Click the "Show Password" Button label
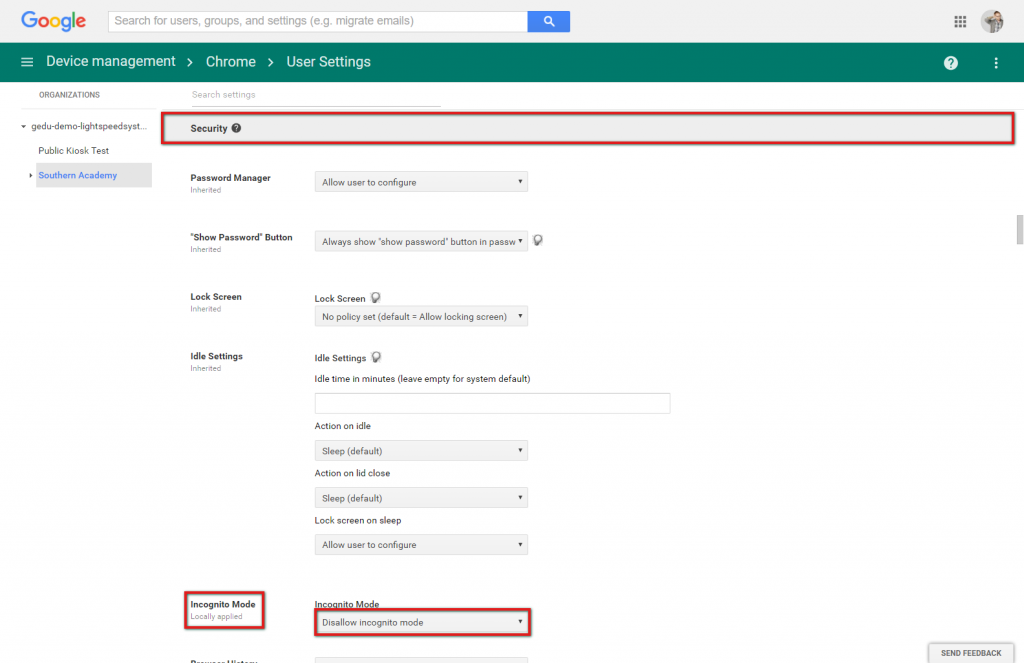 coord(241,237)
